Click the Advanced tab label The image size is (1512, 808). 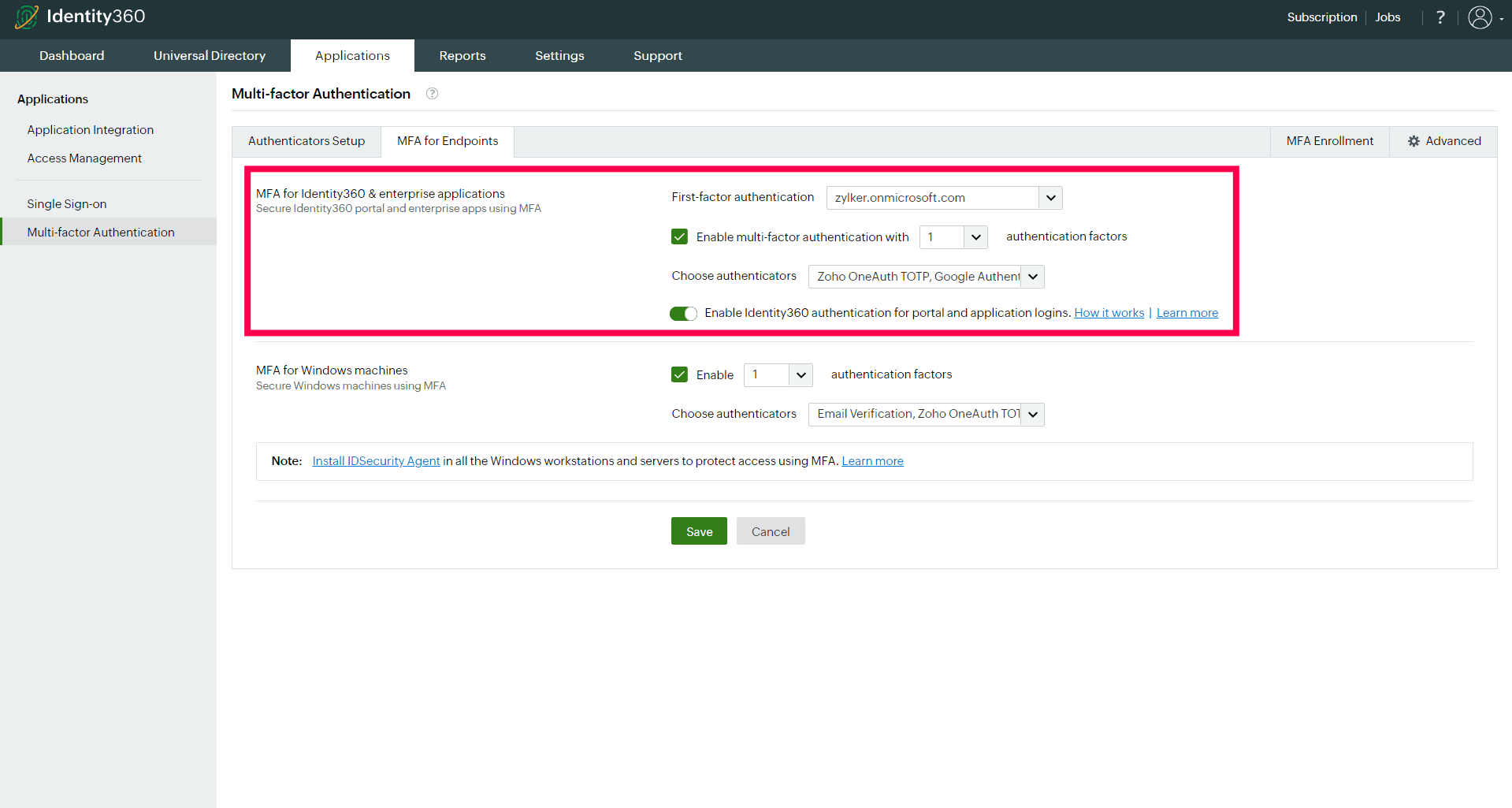1453,141
